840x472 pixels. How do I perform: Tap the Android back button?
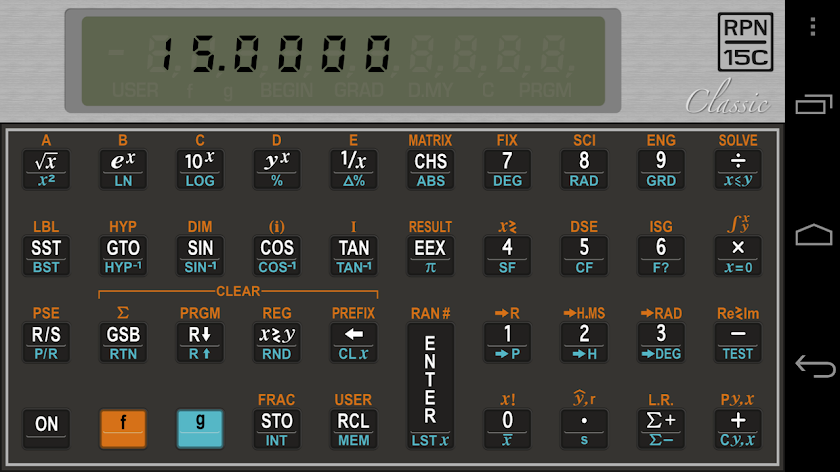click(x=815, y=366)
